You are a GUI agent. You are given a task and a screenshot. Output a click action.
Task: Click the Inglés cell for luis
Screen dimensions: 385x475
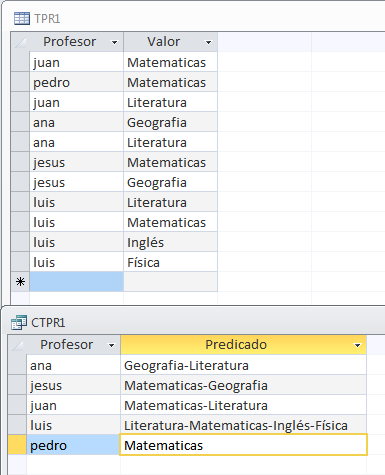click(170, 242)
